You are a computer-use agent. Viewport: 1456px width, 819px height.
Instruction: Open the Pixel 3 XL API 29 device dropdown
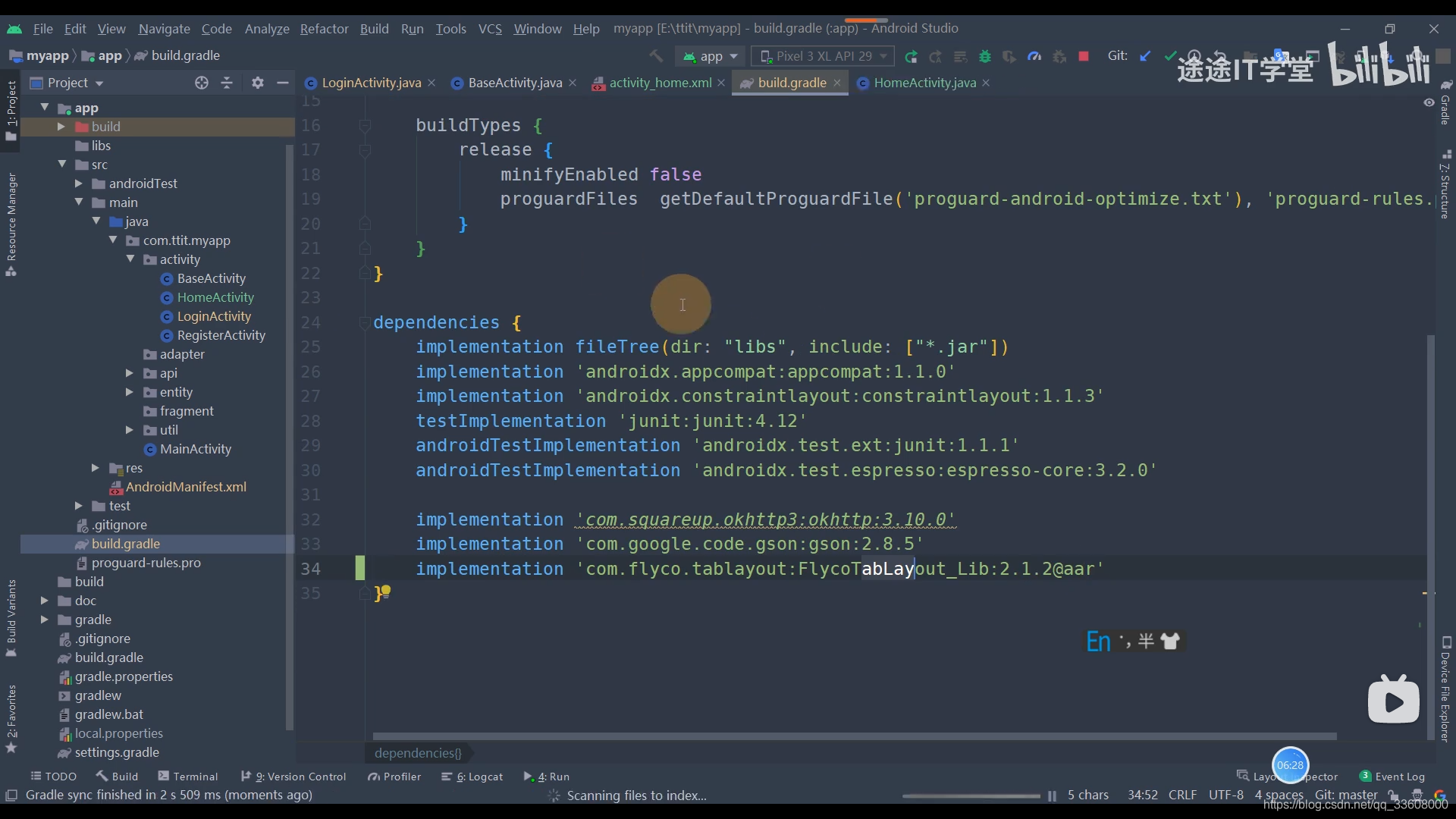pos(823,56)
